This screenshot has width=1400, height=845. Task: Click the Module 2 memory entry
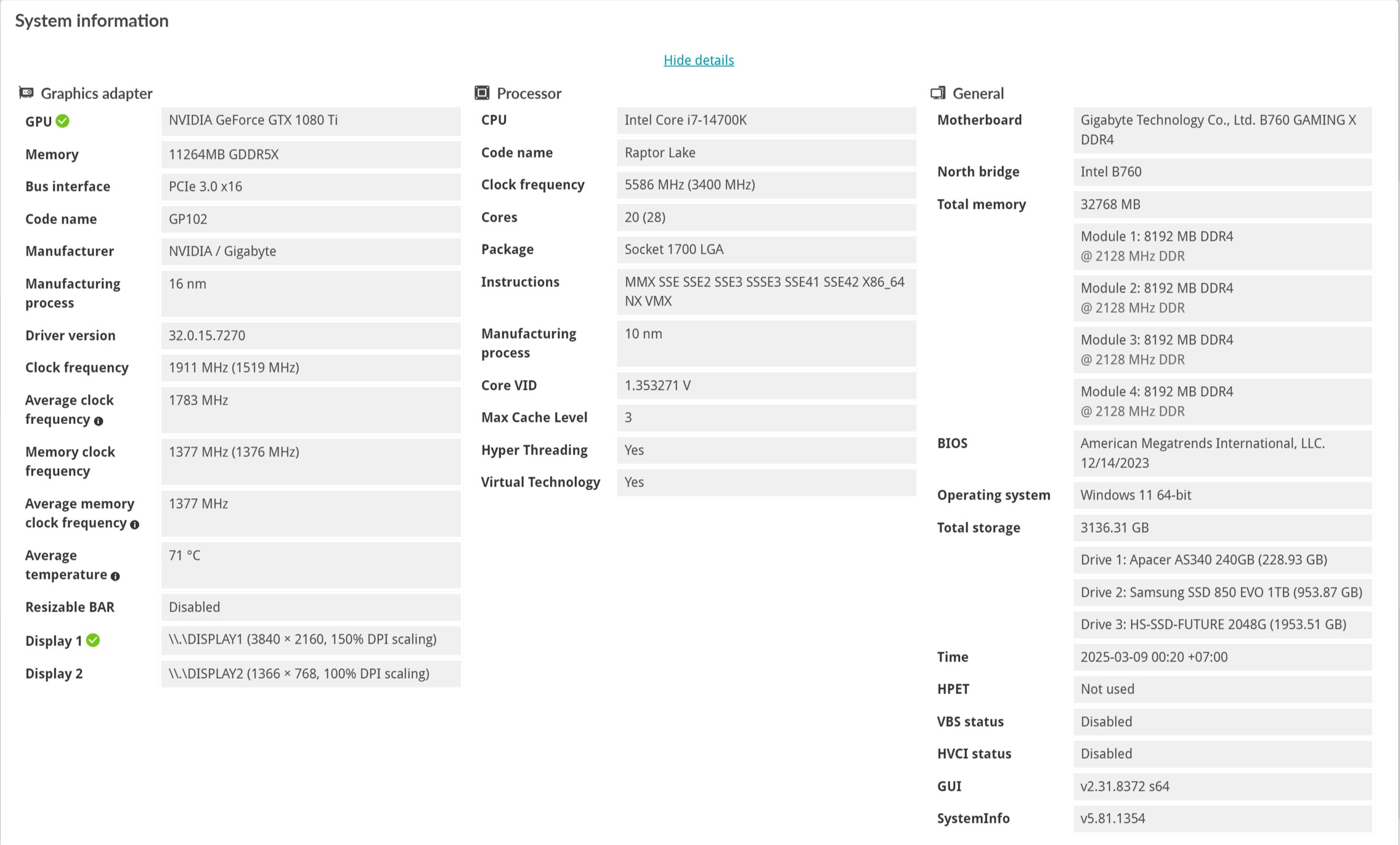point(1223,298)
